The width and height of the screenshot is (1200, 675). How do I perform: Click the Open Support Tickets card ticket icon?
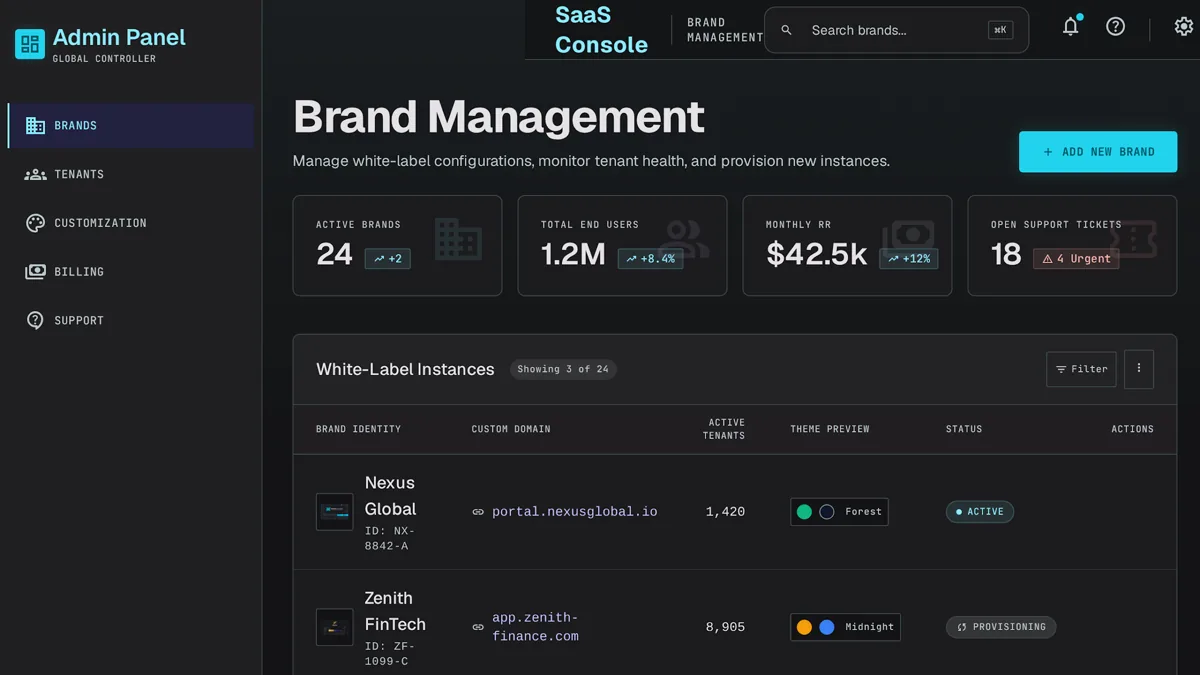tap(1134, 239)
